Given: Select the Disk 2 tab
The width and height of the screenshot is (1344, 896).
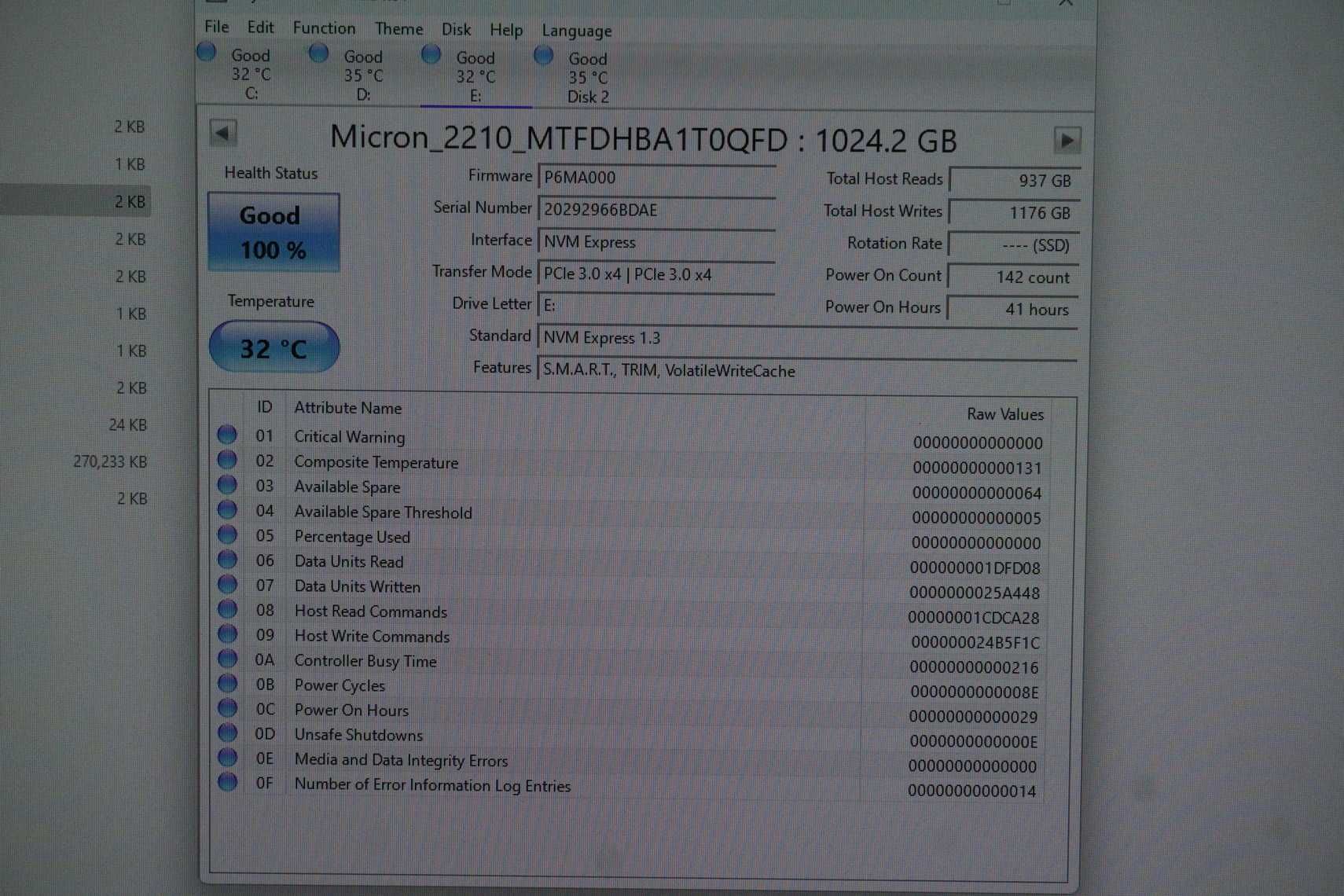Looking at the screenshot, I should [588, 77].
